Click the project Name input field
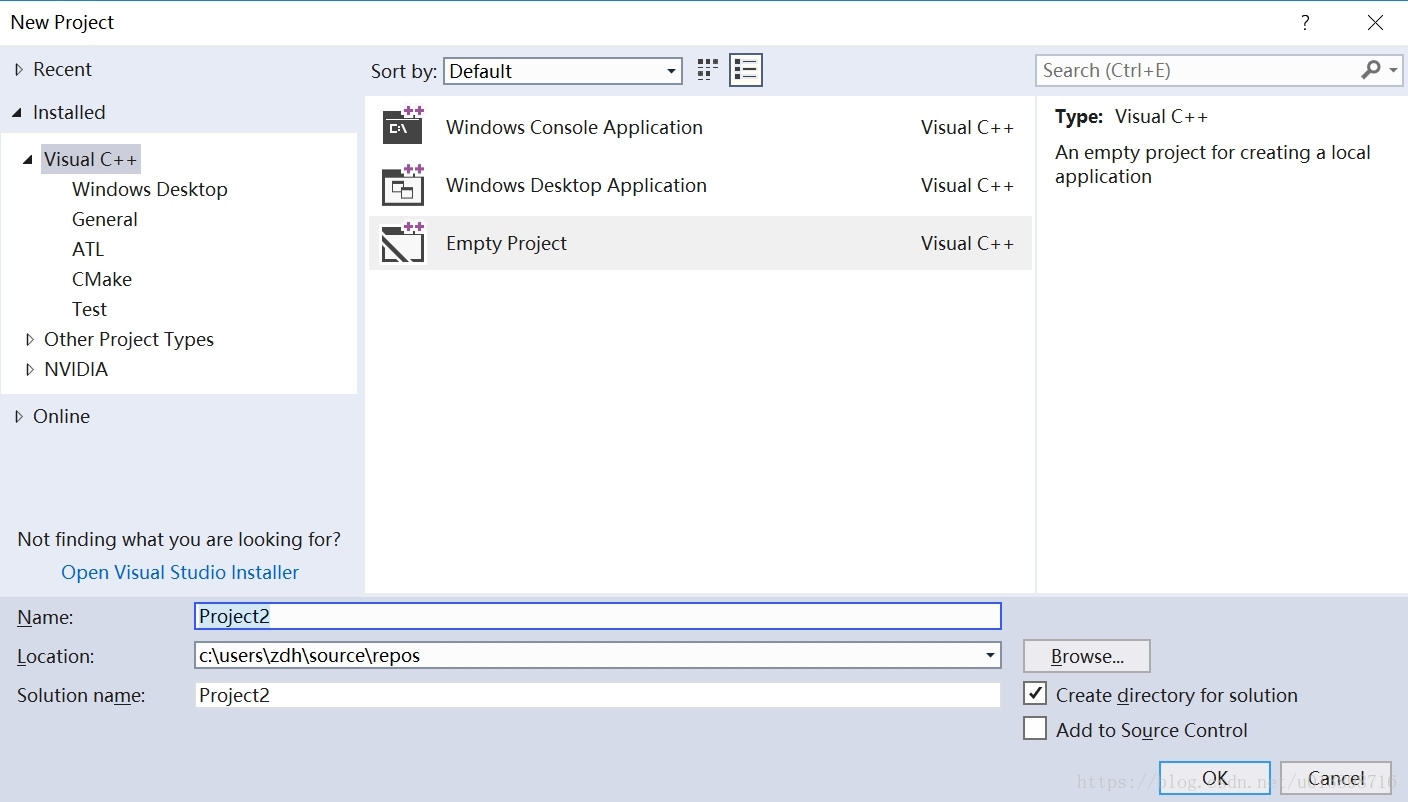This screenshot has width=1408, height=802. coord(598,616)
